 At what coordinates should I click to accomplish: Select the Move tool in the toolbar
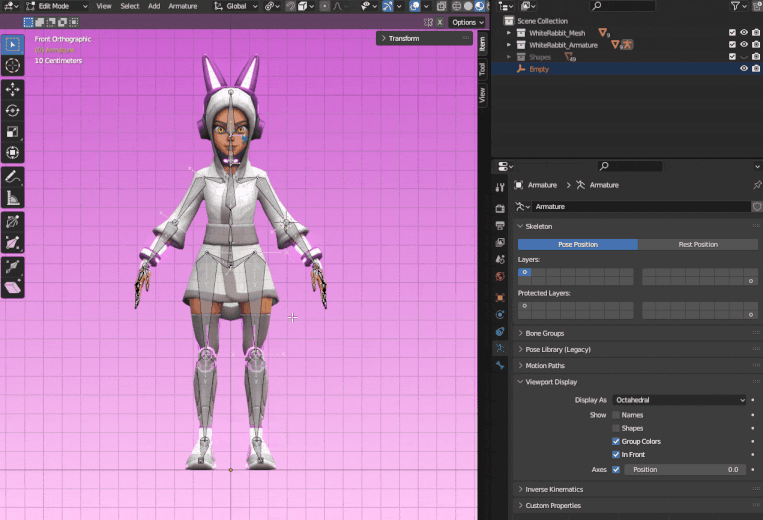pos(12,89)
